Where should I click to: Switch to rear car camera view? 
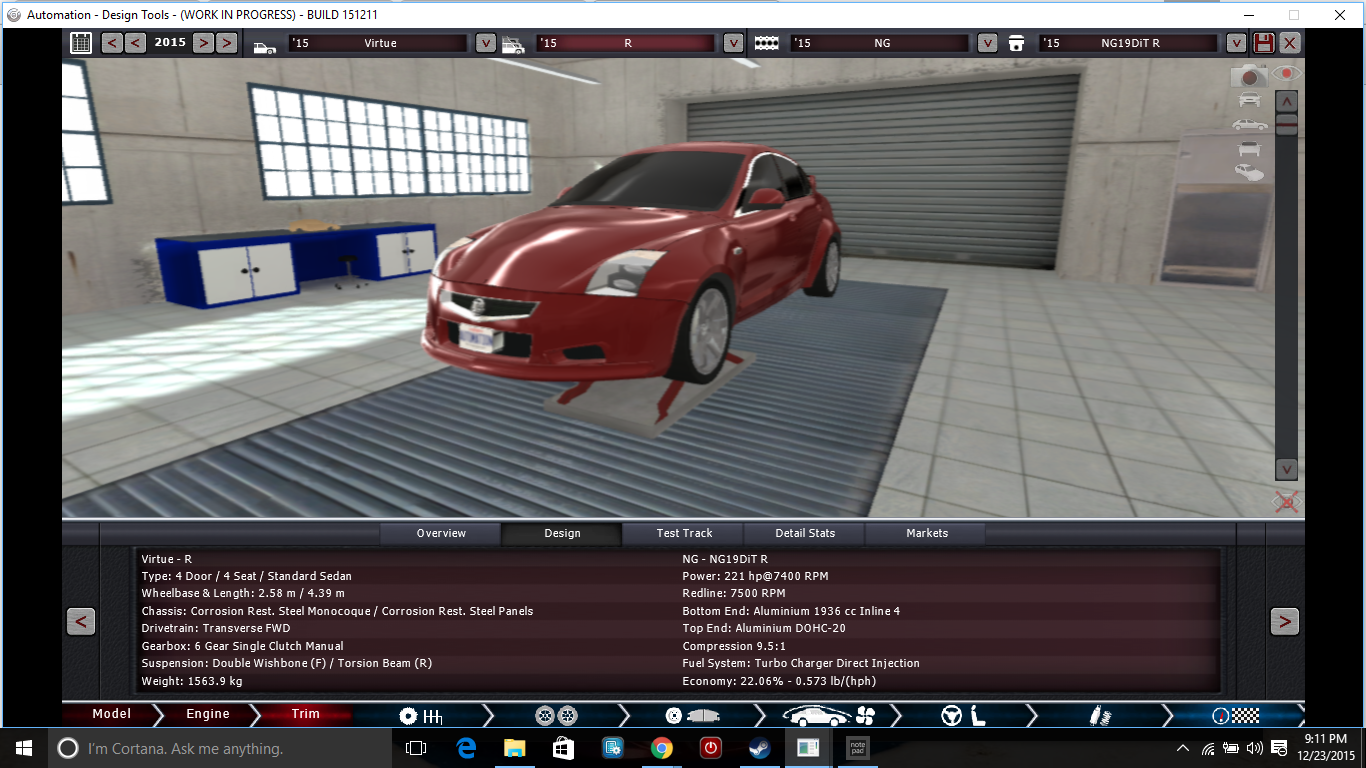(x=1250, y=149)
